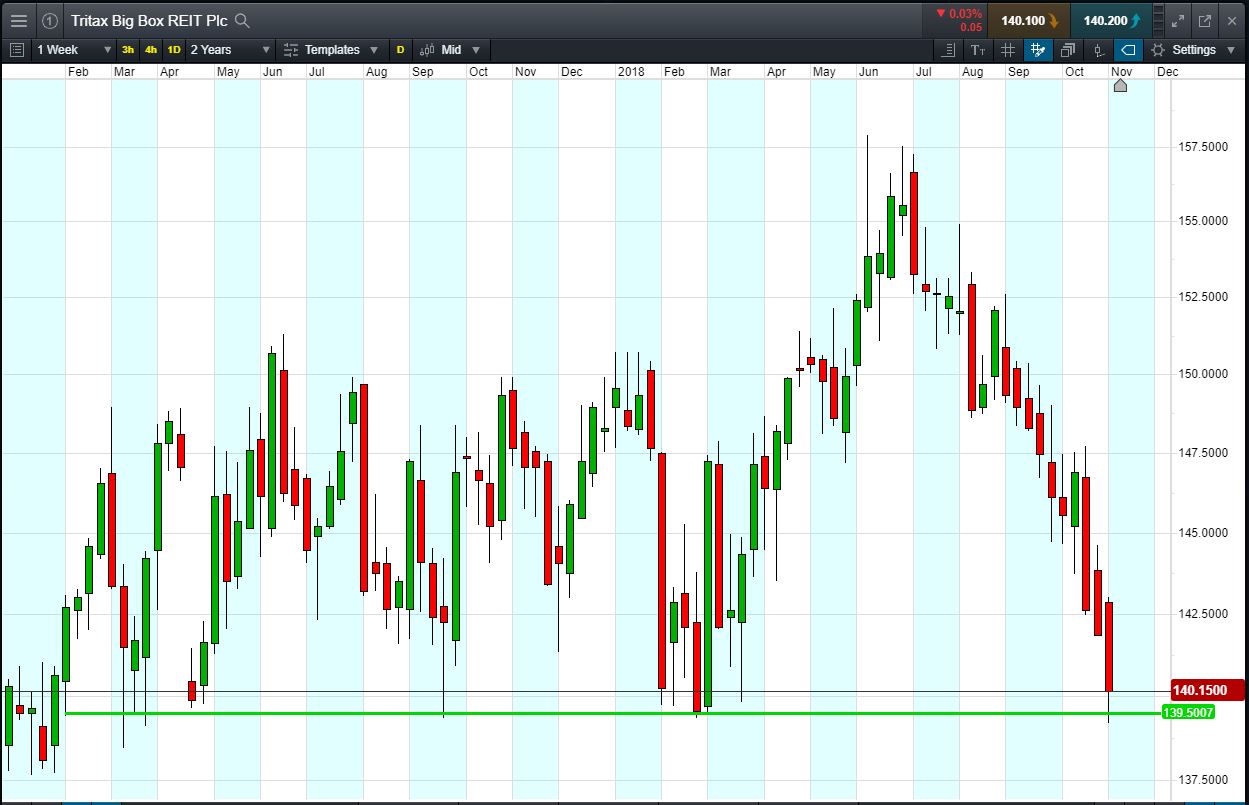Click the circled number one layout icon
This screenshot has height=805, width=1249.
click(x=50, y=20)
